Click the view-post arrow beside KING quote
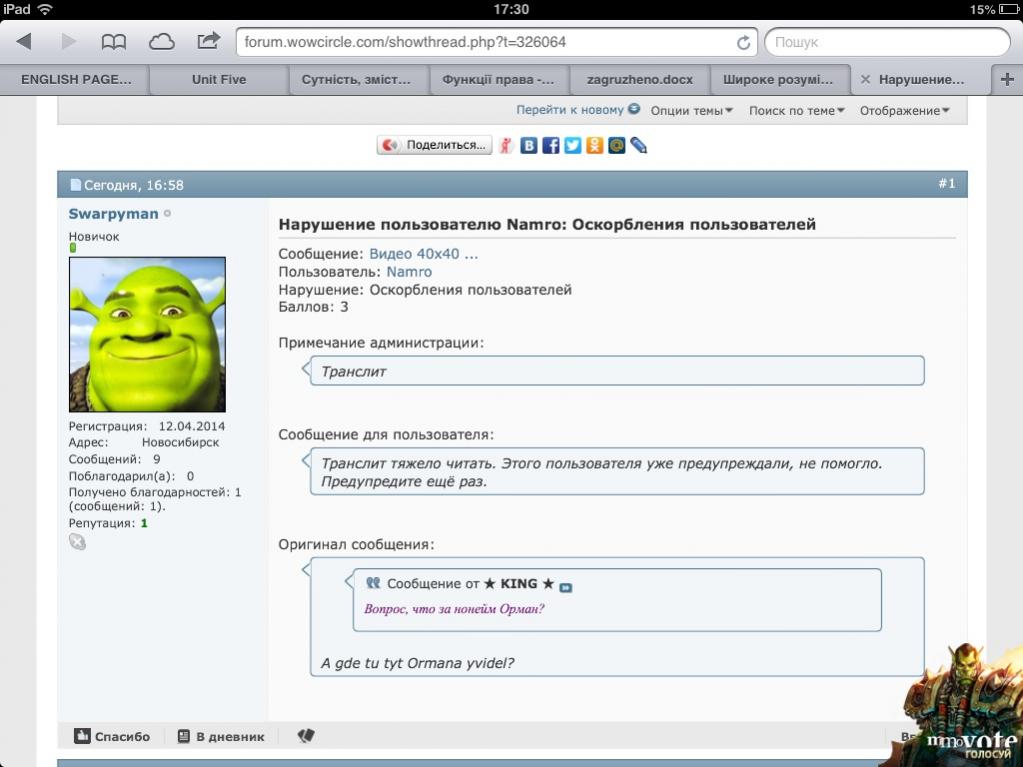 [566, 586]
